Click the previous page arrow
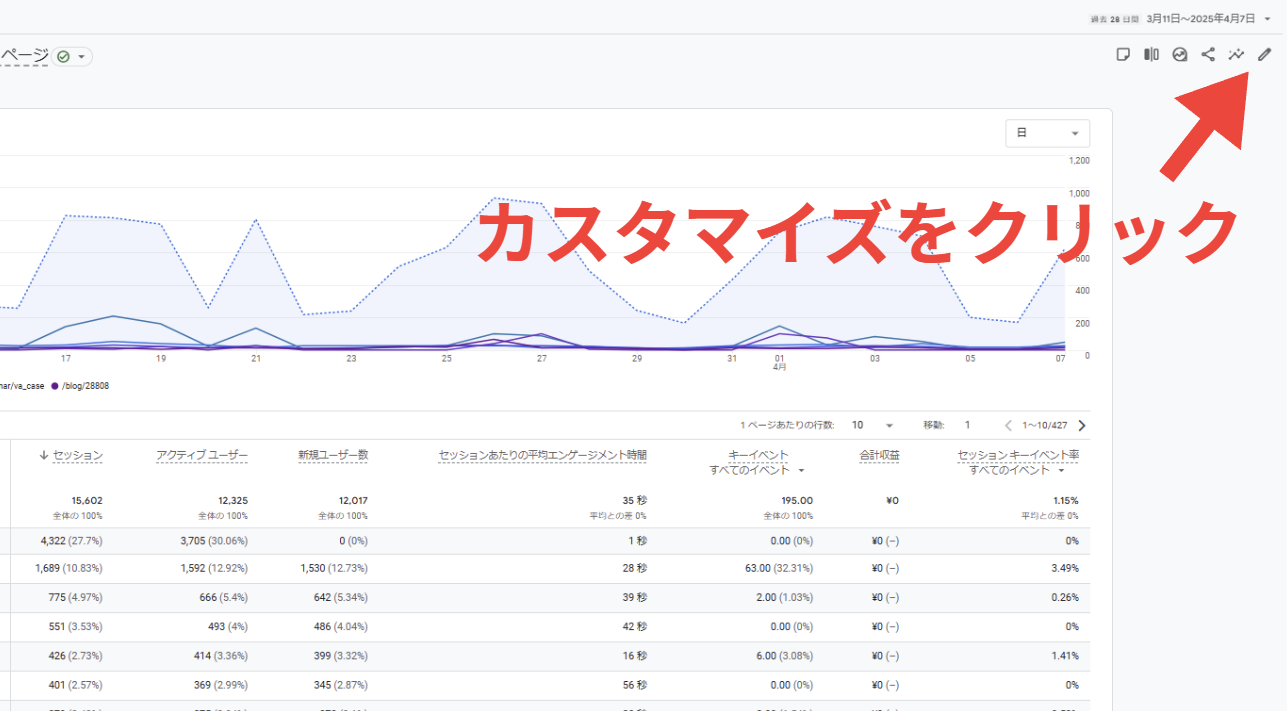 (1008, 425)
